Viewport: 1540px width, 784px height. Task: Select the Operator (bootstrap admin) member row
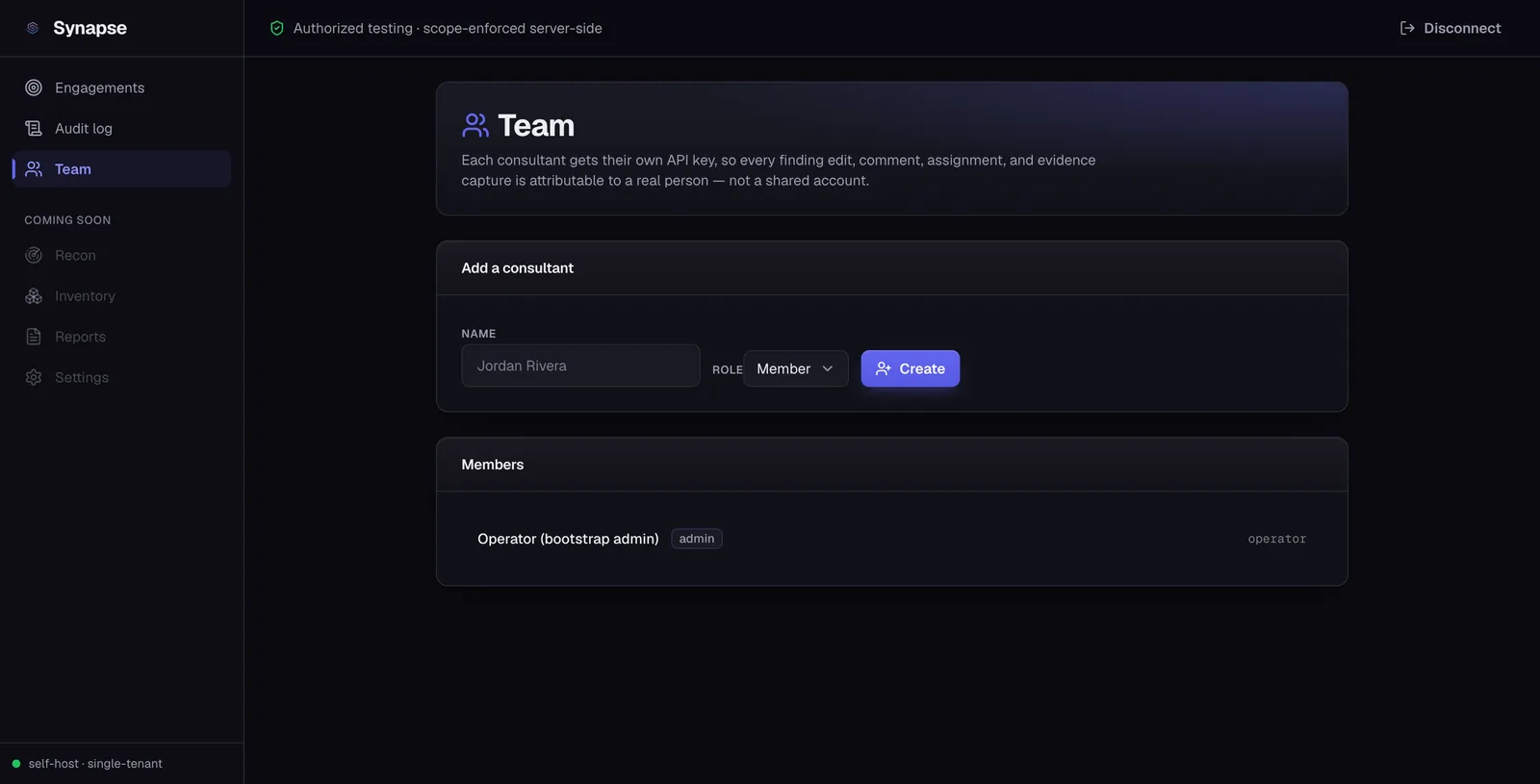(891, 539)
